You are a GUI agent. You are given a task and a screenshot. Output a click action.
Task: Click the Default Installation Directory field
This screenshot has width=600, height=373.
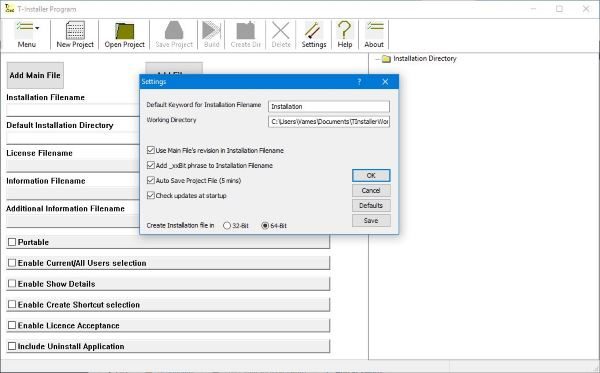coord(73,138)
